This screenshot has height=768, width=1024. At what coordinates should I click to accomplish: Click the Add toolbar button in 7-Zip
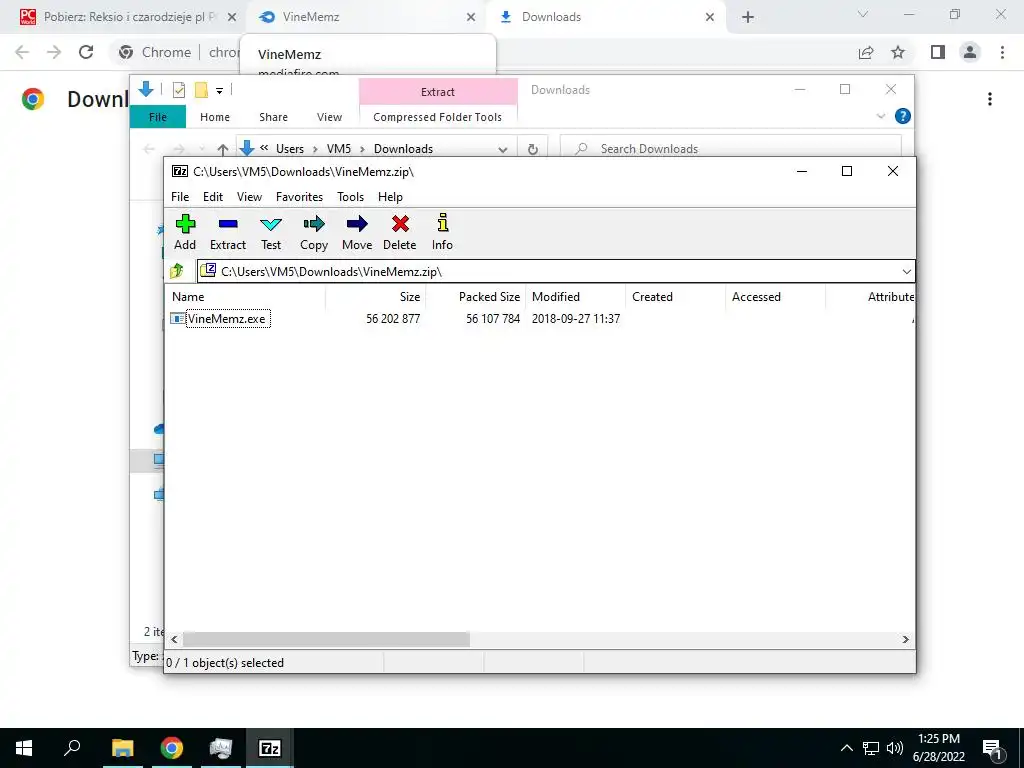[185, 232]
